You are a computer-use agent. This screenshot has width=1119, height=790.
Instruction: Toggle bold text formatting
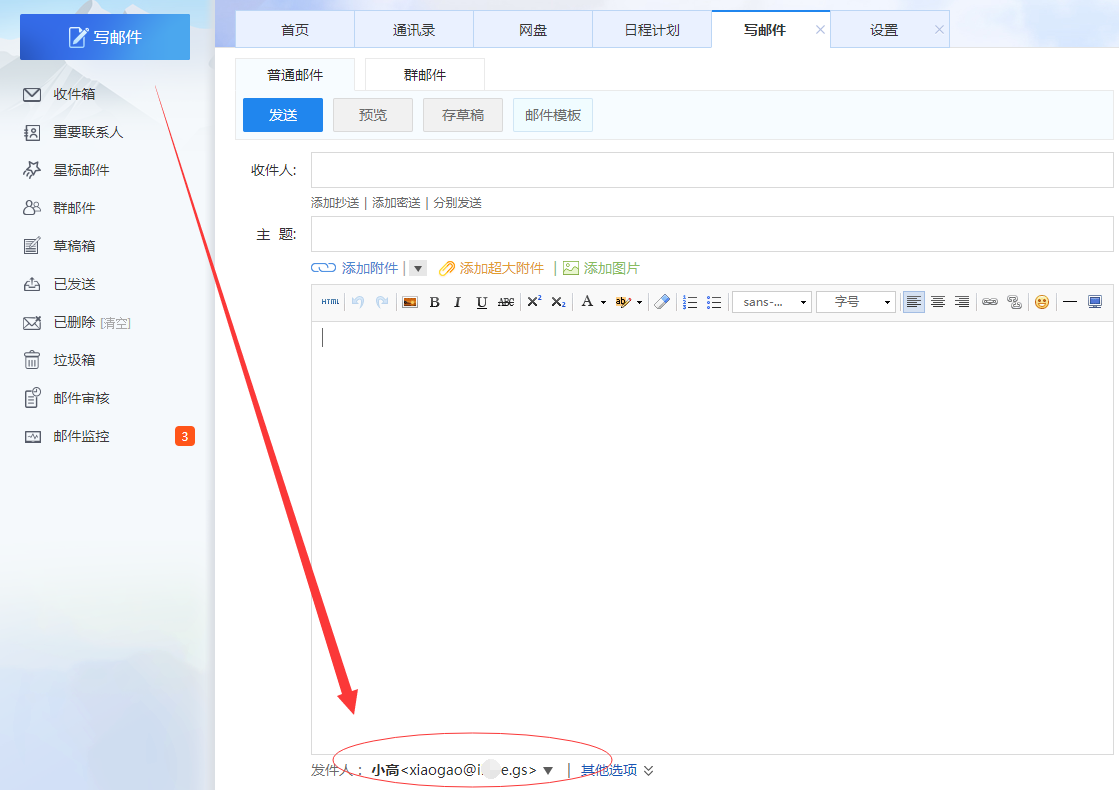(434, 302)
